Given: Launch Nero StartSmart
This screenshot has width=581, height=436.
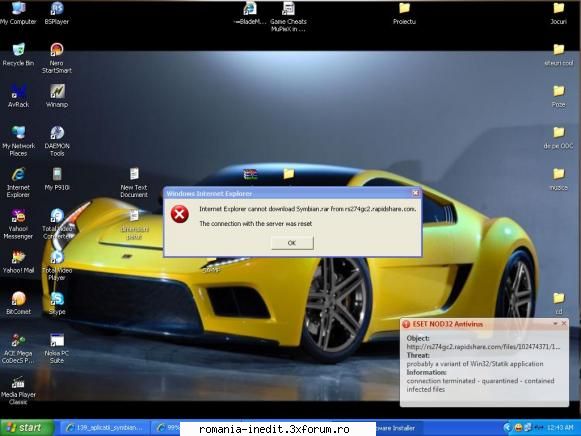Looking at the screenshot, I should click(57, 58).
